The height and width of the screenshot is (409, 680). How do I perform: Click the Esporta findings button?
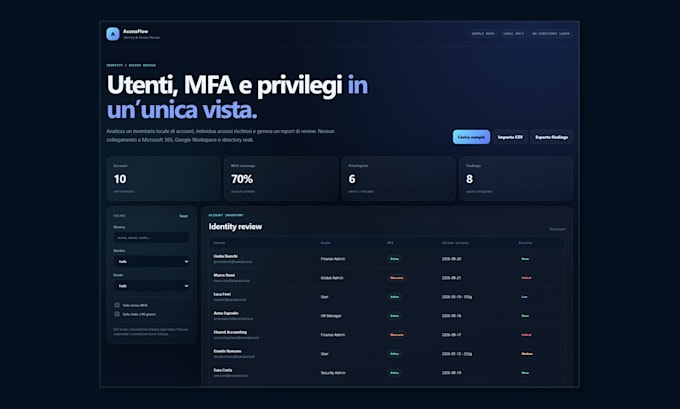coord(551,137)
